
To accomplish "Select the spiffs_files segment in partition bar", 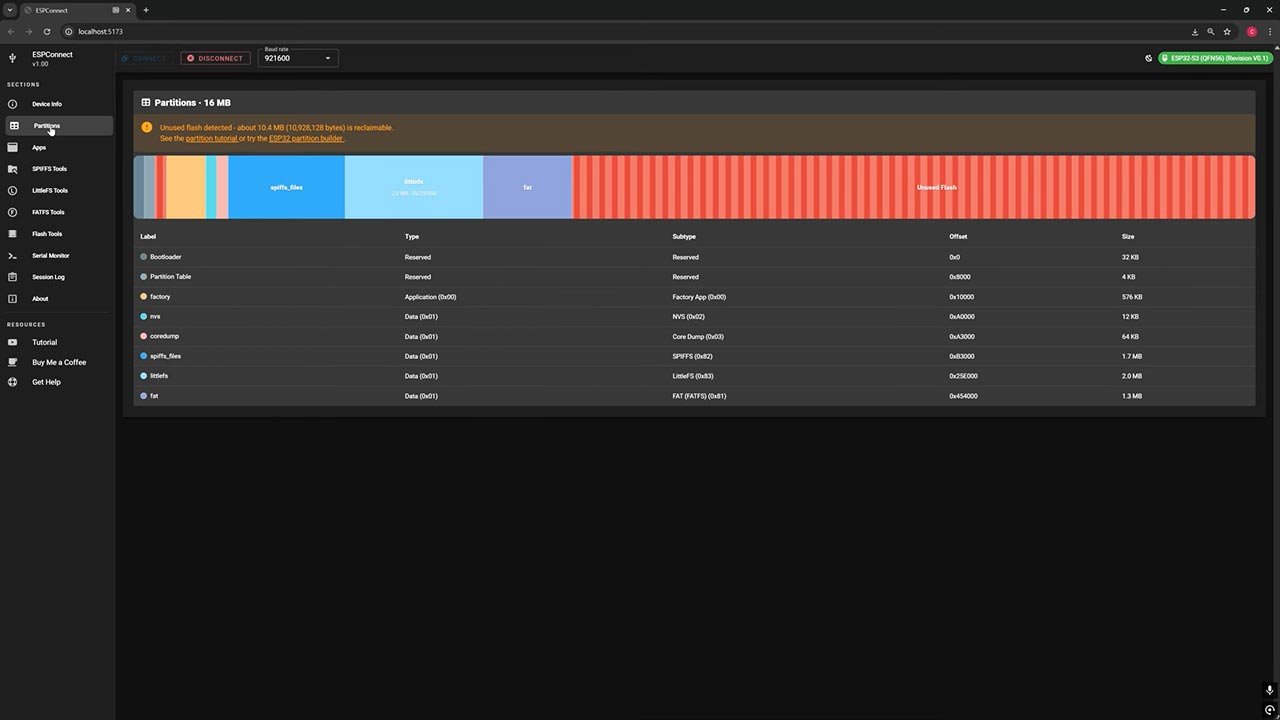I will point(286,187).
